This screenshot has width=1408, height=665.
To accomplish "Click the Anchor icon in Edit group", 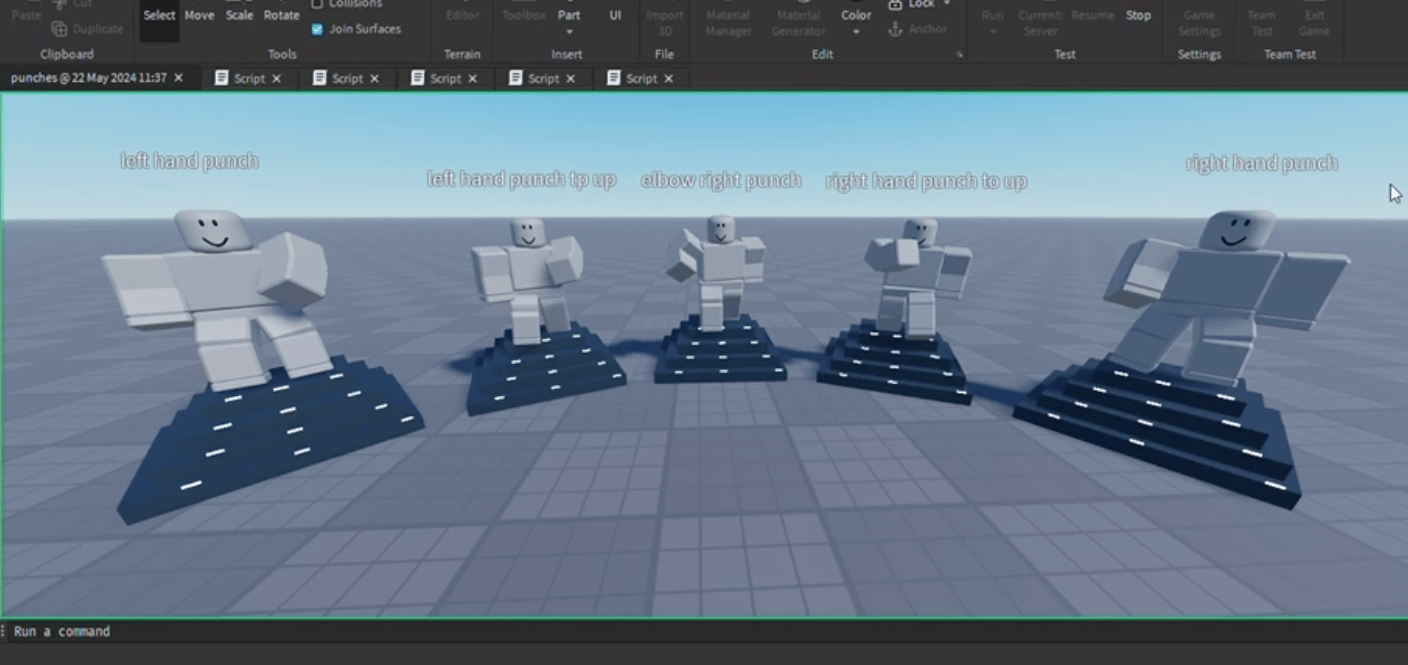I will (895, 29).
